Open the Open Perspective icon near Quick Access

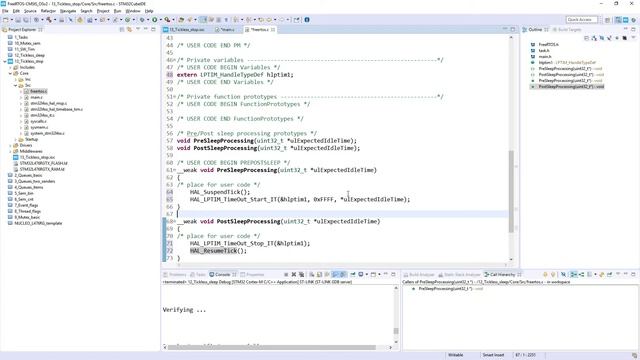607,20
